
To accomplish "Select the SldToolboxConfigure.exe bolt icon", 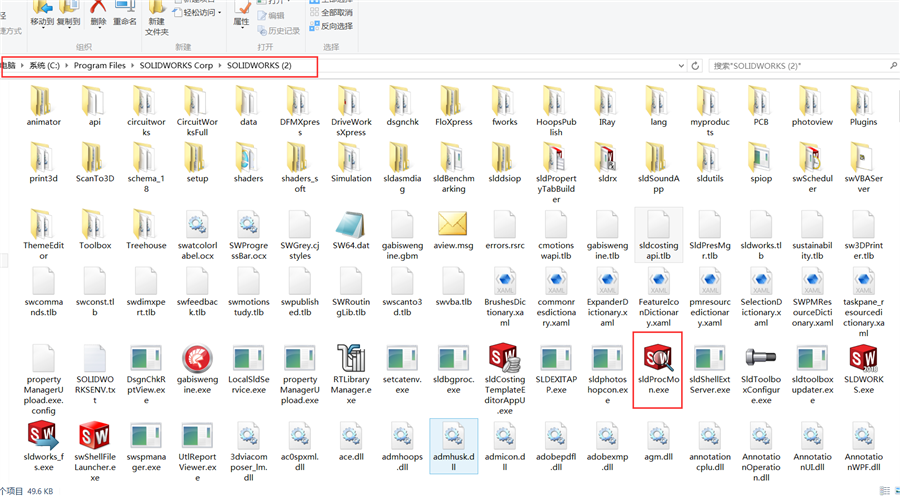I will (x=761, y=359).
